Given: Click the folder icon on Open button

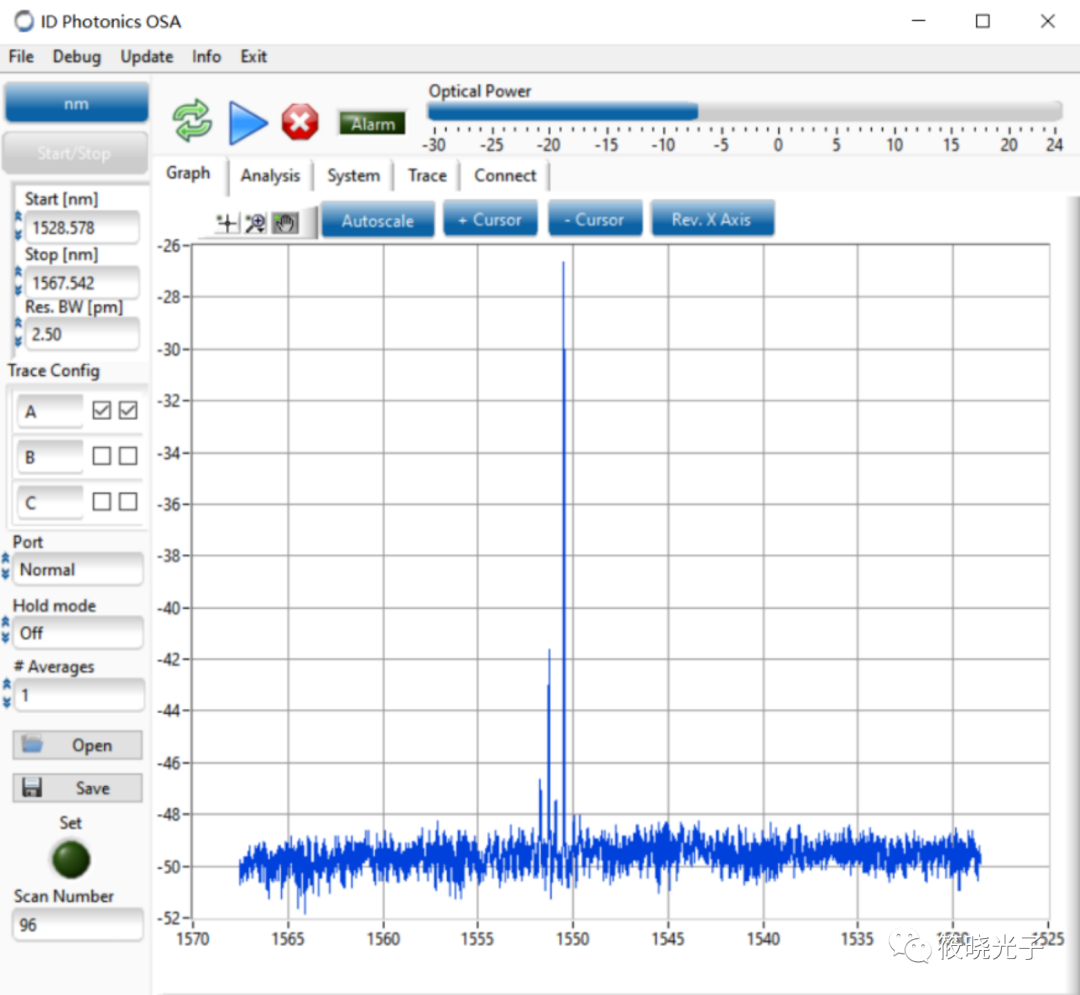Looking at the screenshot, I should (x=33, y=745).
